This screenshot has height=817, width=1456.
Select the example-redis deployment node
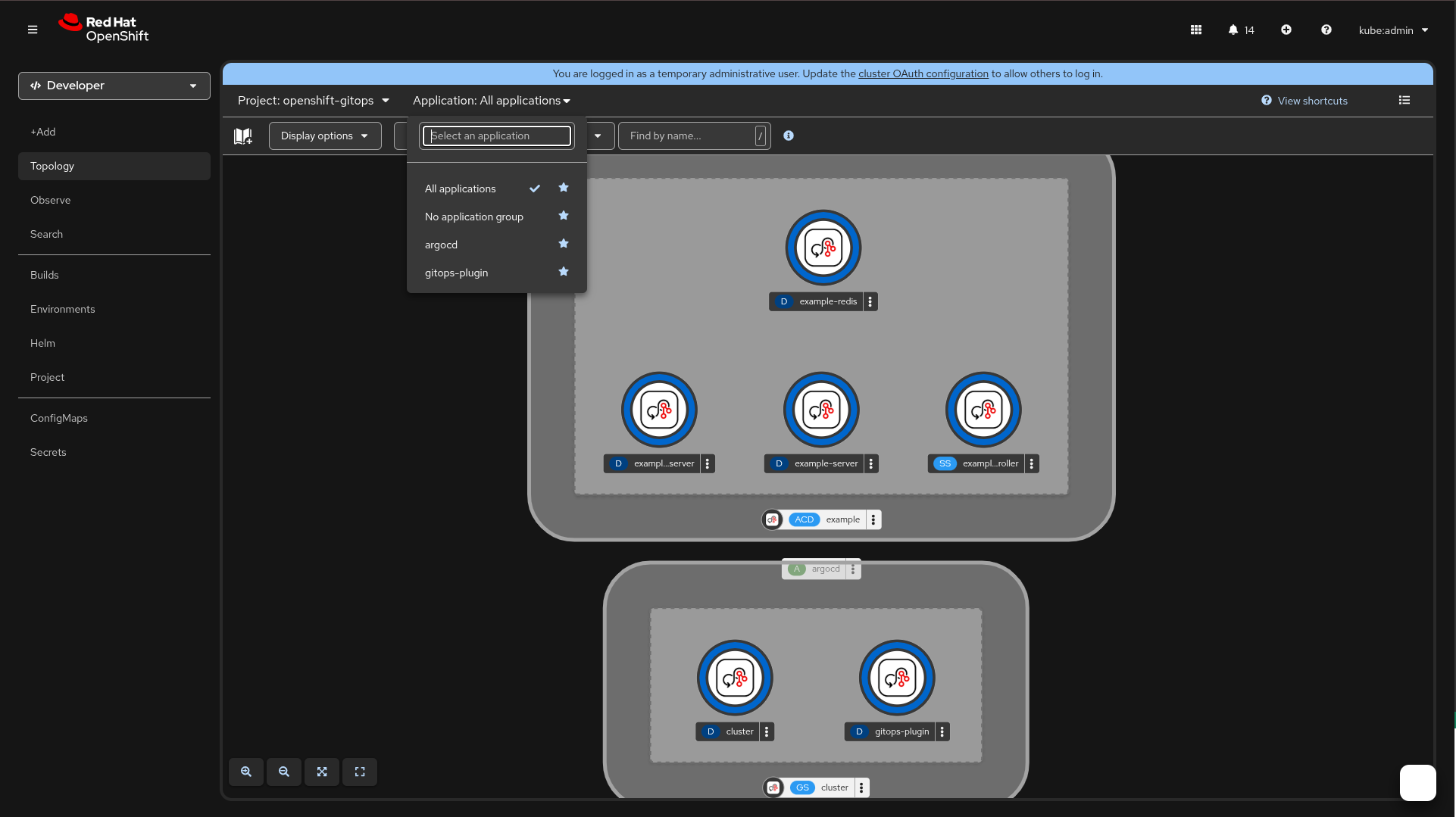tap(823, 248)
